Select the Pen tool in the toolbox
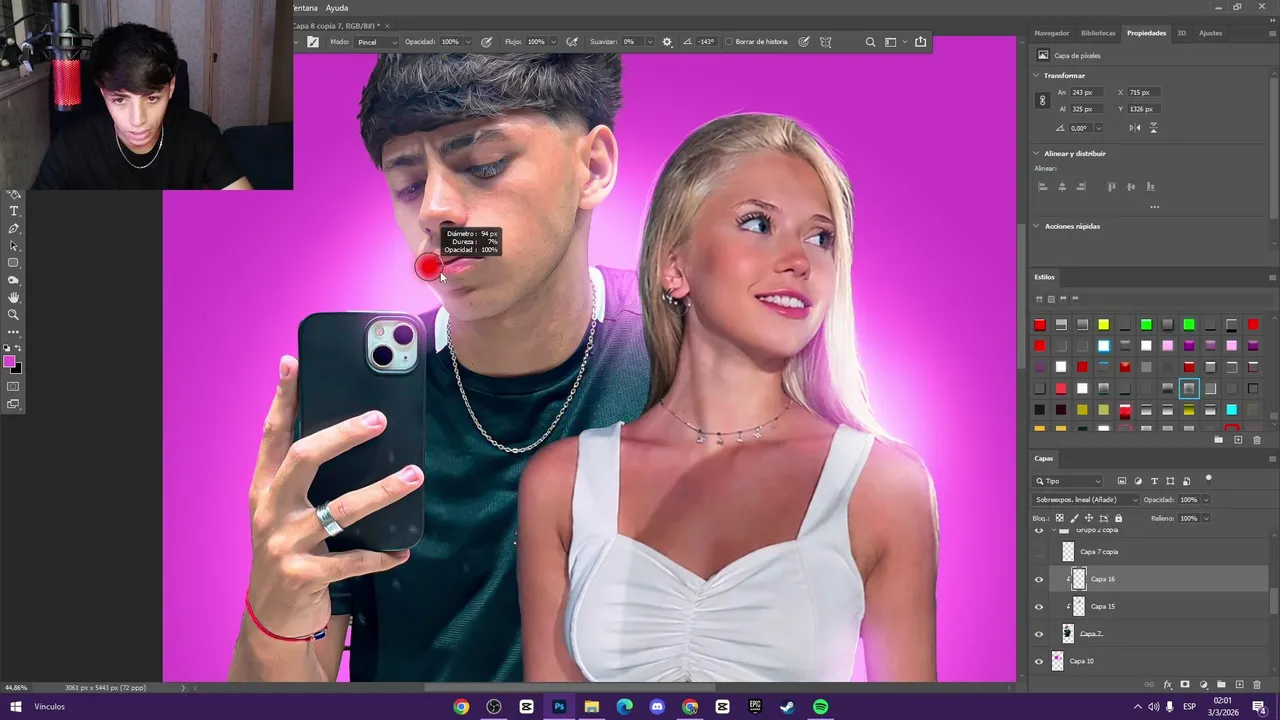Screen dimensions: 1280x720 (14, 229)
